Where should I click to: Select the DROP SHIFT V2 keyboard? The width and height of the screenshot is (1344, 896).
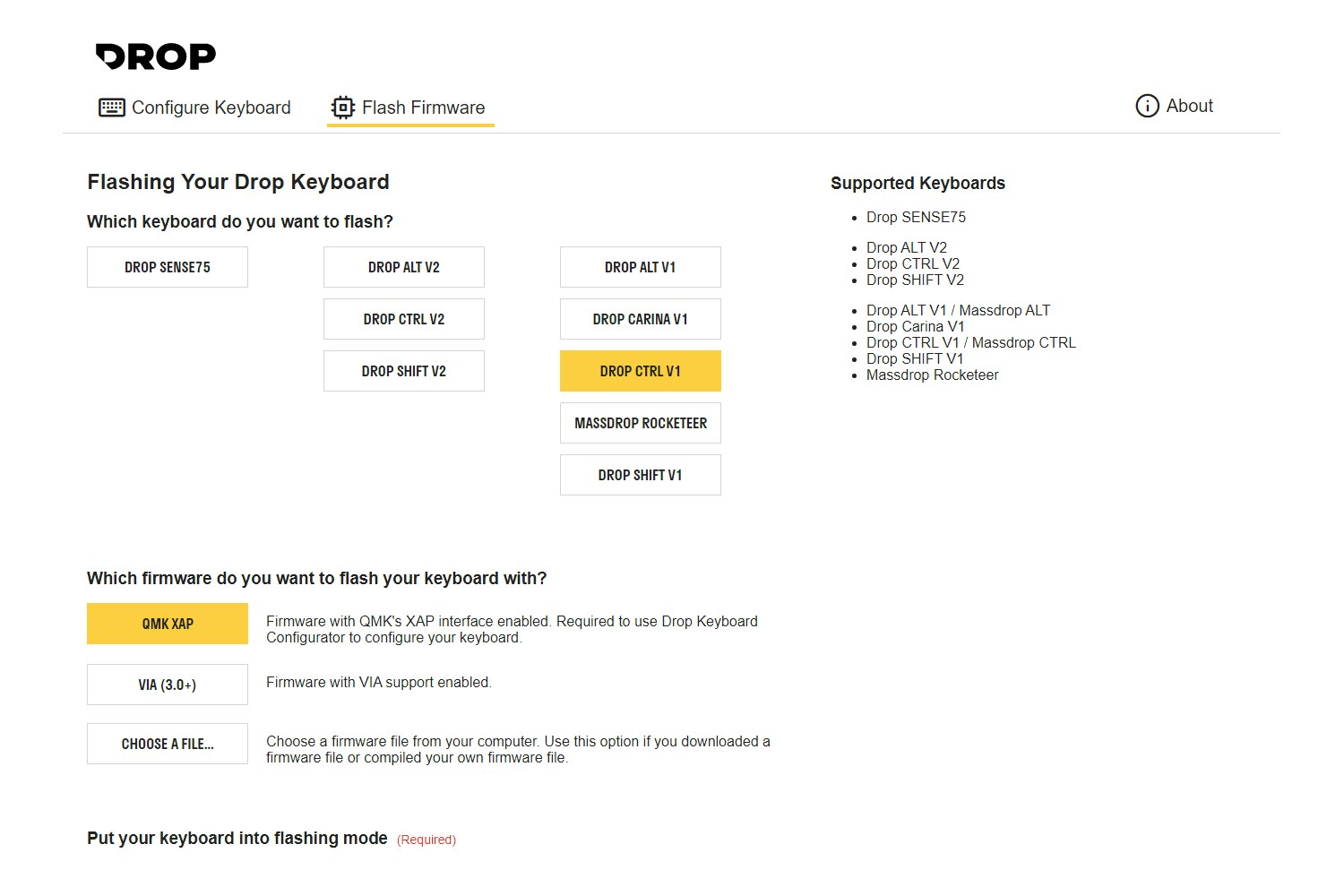coord(403,370)
